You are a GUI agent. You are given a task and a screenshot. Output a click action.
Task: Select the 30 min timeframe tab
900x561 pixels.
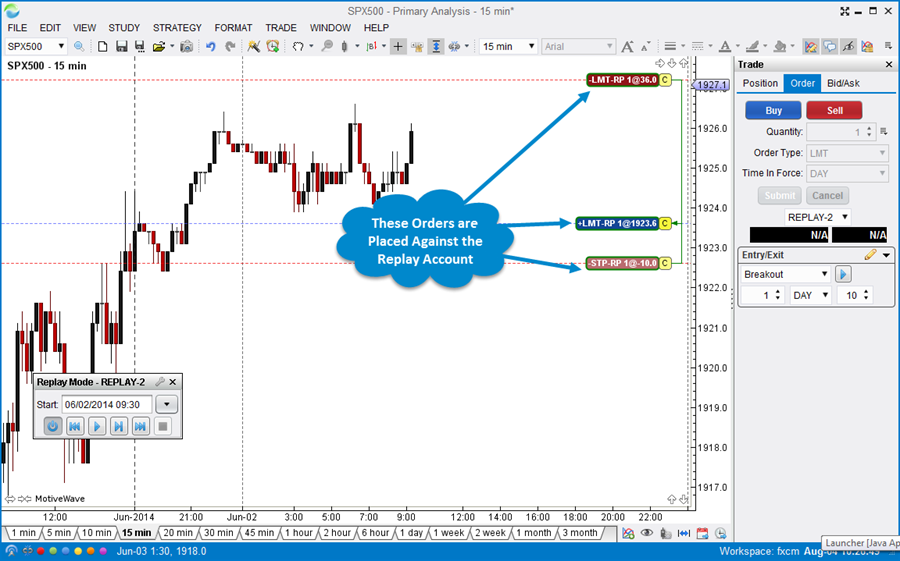(219, 533)
